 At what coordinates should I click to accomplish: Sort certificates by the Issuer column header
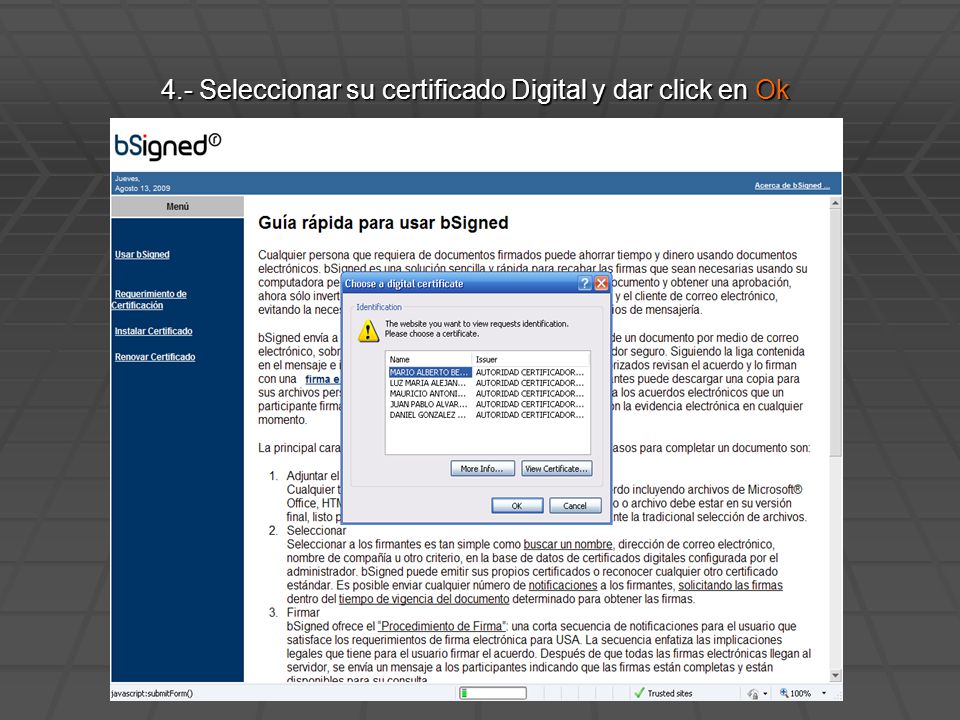tap(530, 359)
